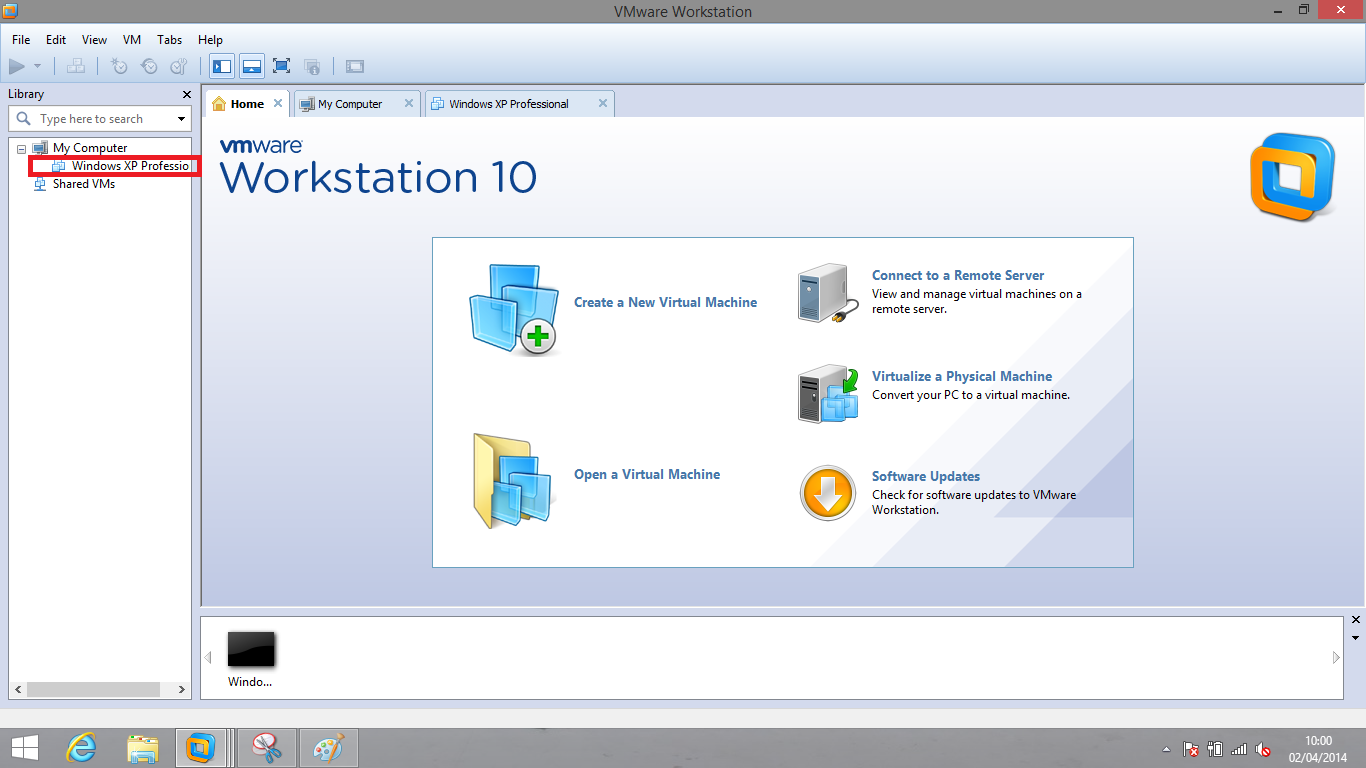Select Windows XP Professional in the Library tree
The image size is (1366, 768).
pyautogui.click(x=130, y=166)
